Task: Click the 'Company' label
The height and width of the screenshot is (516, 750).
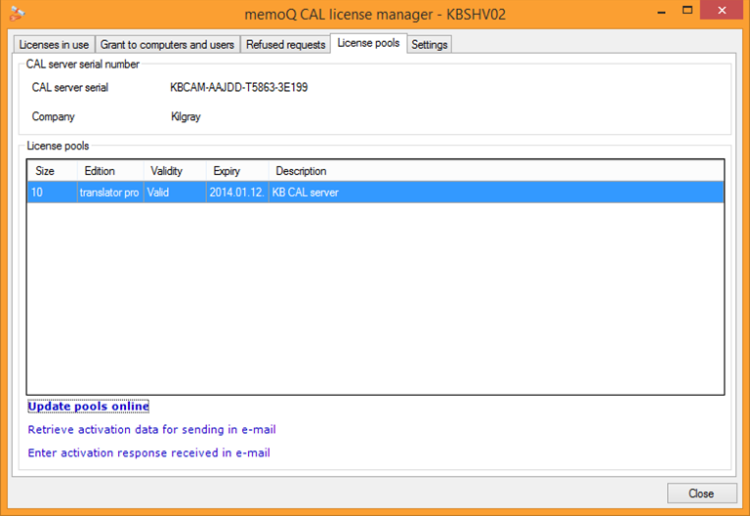Action: [53, 117]
